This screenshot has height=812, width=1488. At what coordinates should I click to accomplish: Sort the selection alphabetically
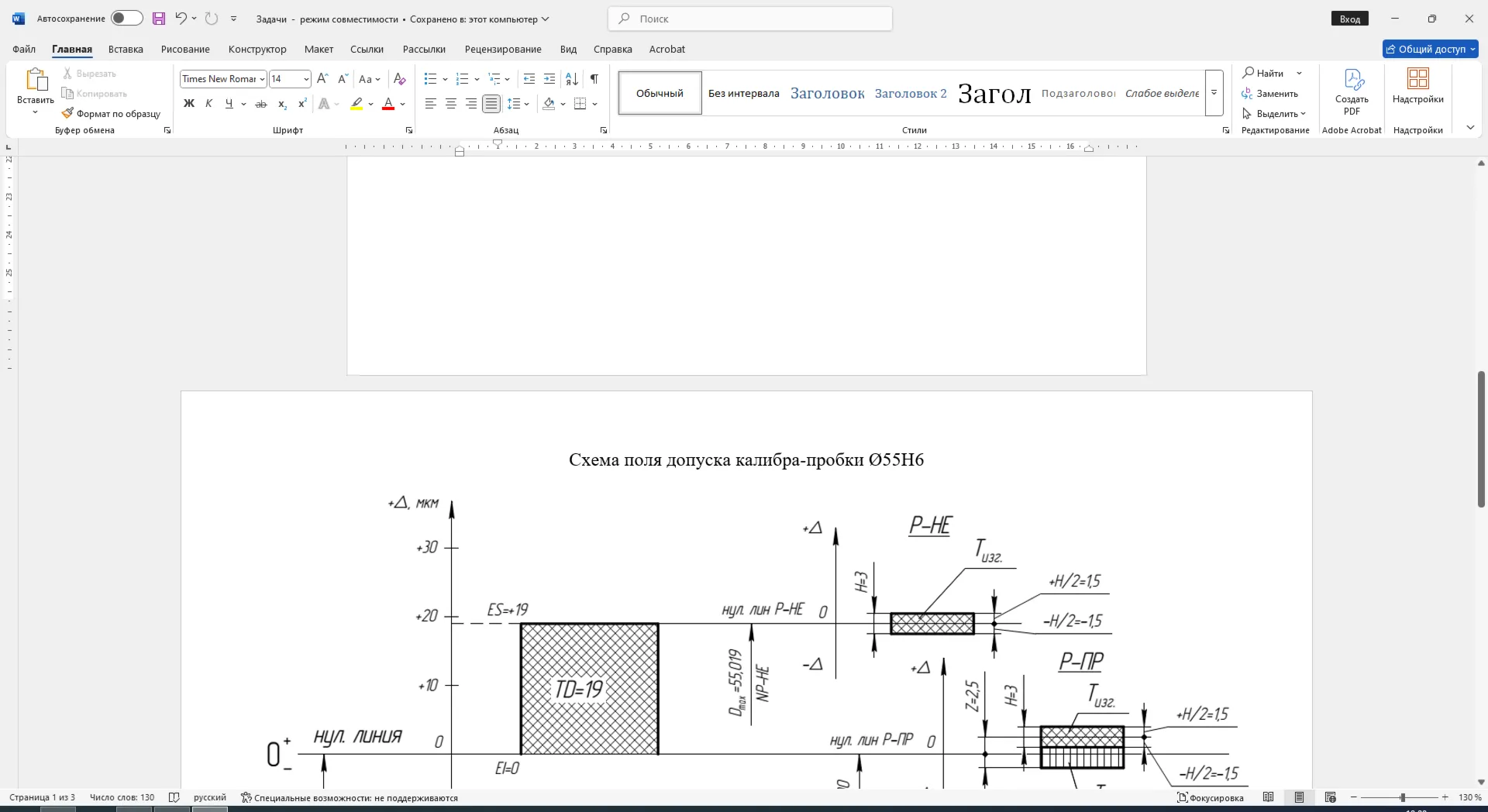(x=572, y=79)
